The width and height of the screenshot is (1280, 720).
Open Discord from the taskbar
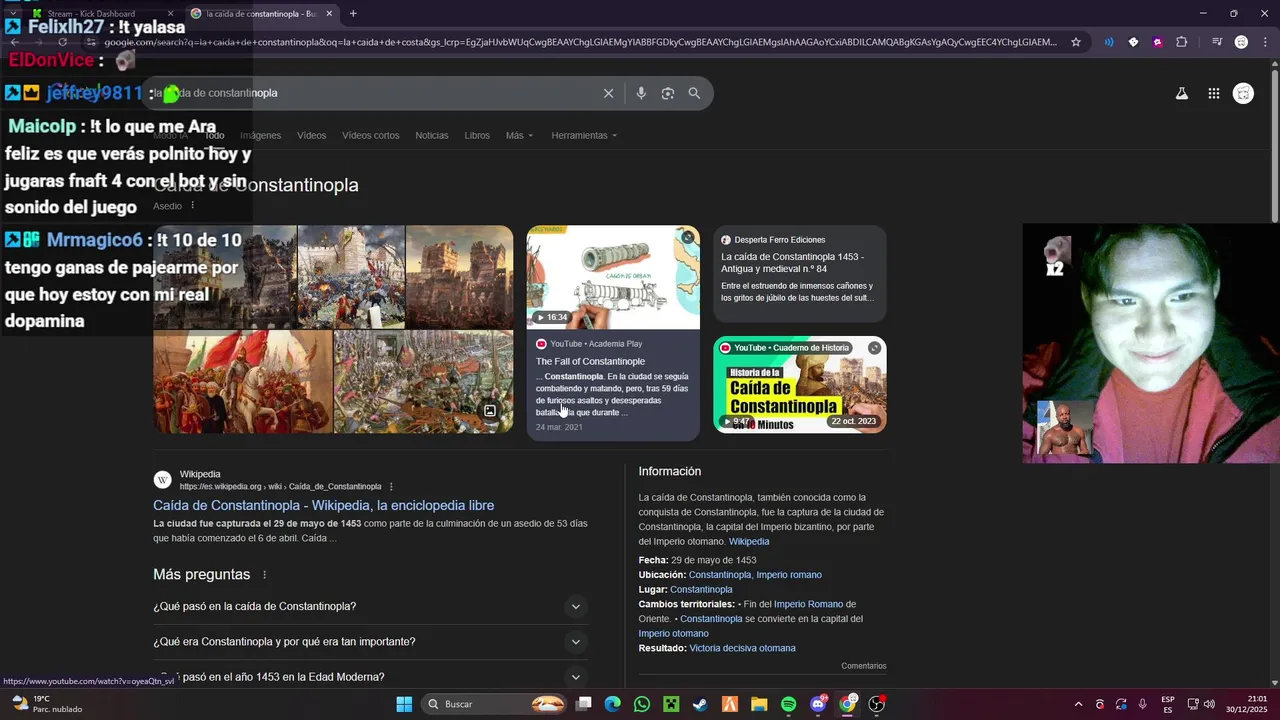(x=818, y=704)
